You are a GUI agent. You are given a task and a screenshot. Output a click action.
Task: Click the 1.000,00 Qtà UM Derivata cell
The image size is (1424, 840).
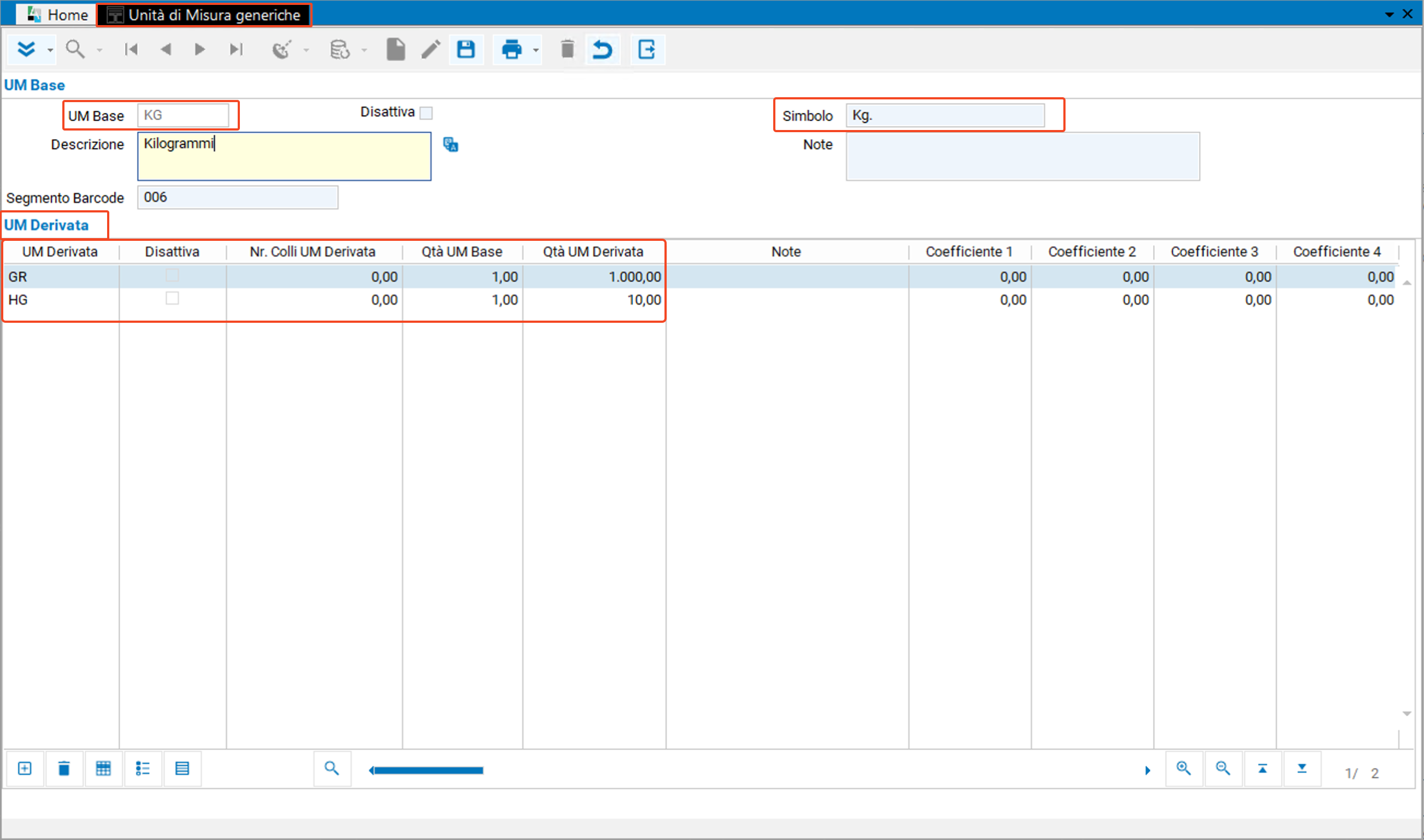pos(594,277)
